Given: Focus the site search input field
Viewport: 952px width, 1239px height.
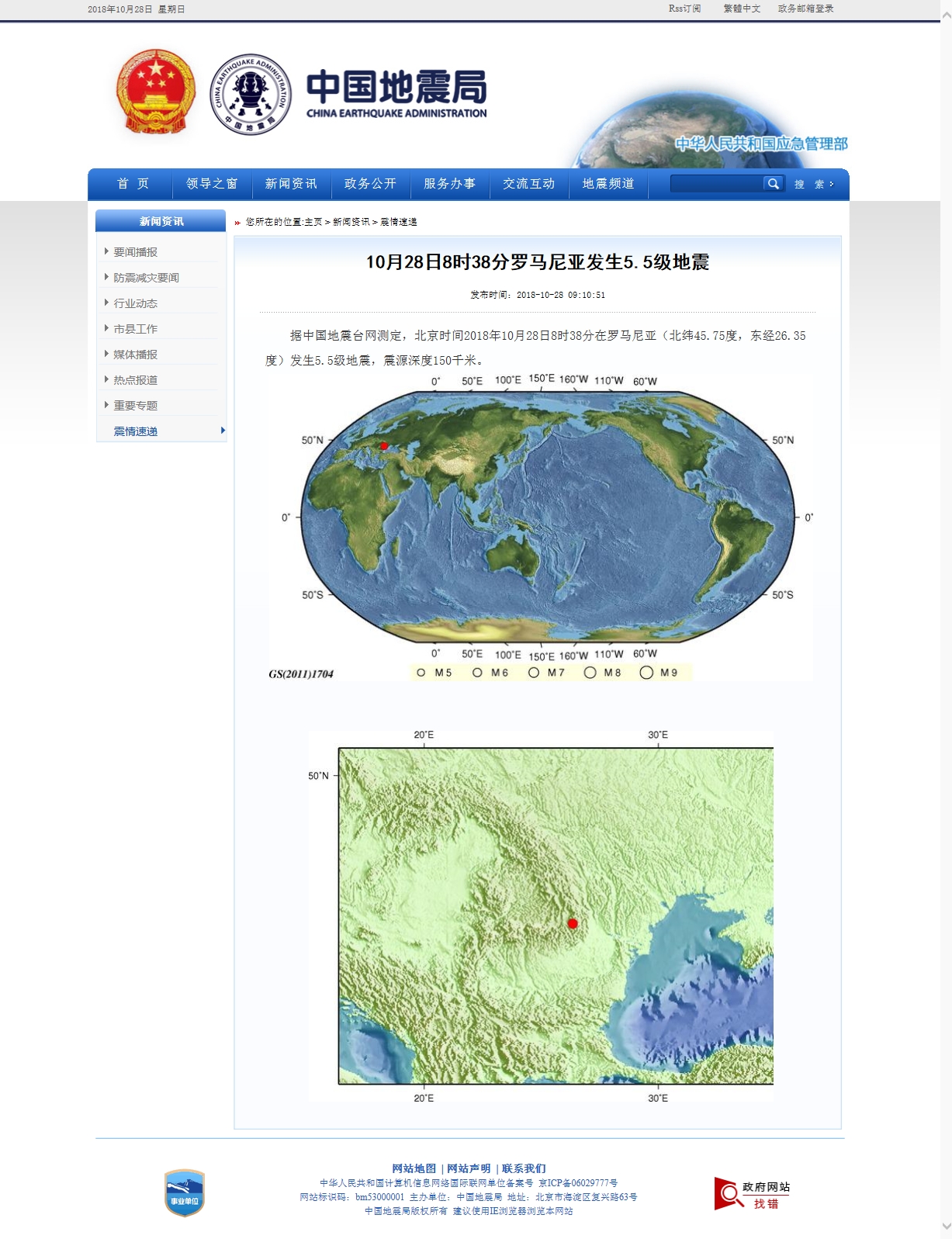Looking at the screenshot, I should point(717,184).
